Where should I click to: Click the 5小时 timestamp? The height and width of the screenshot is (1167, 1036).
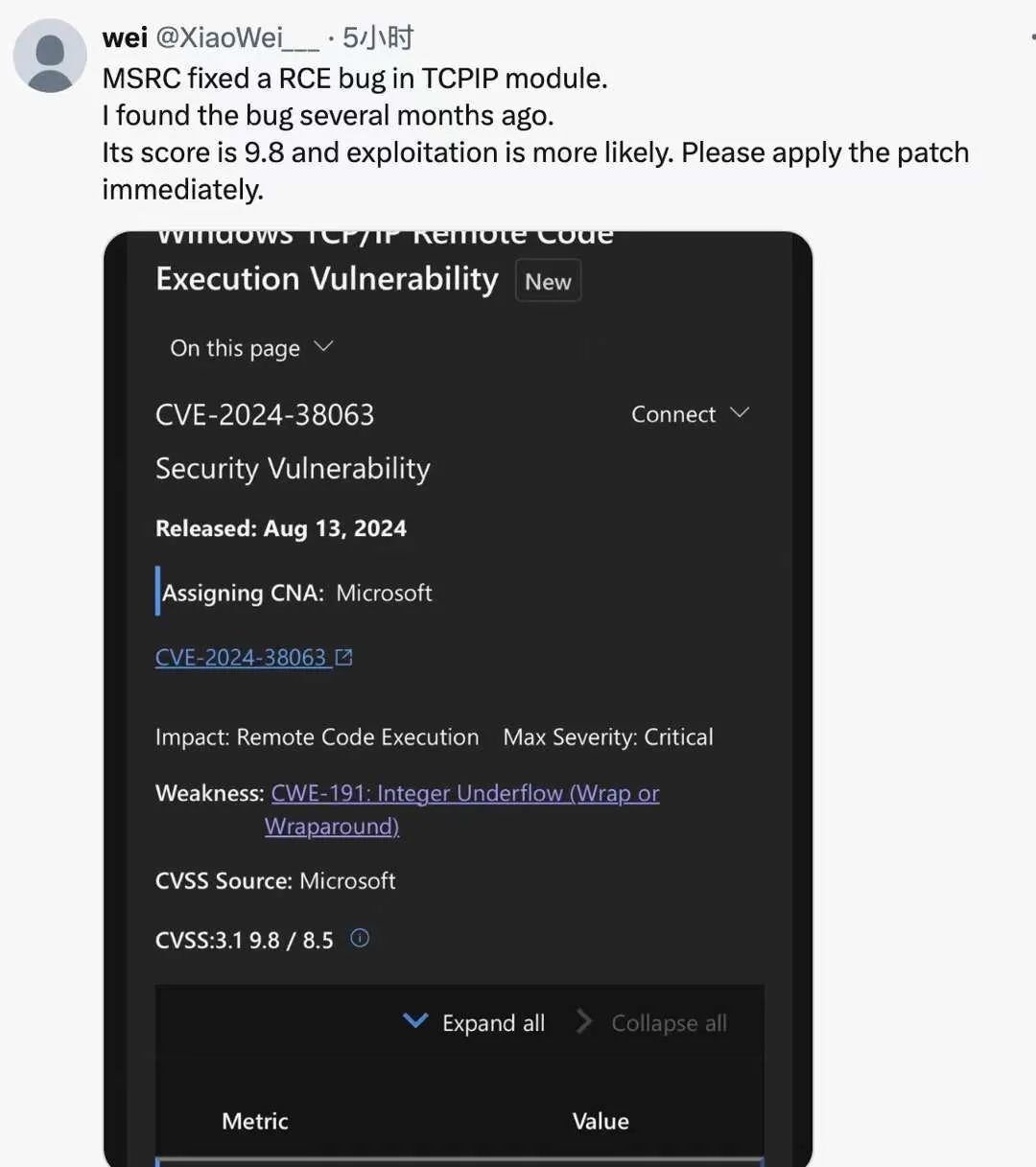tap(374, 38)
